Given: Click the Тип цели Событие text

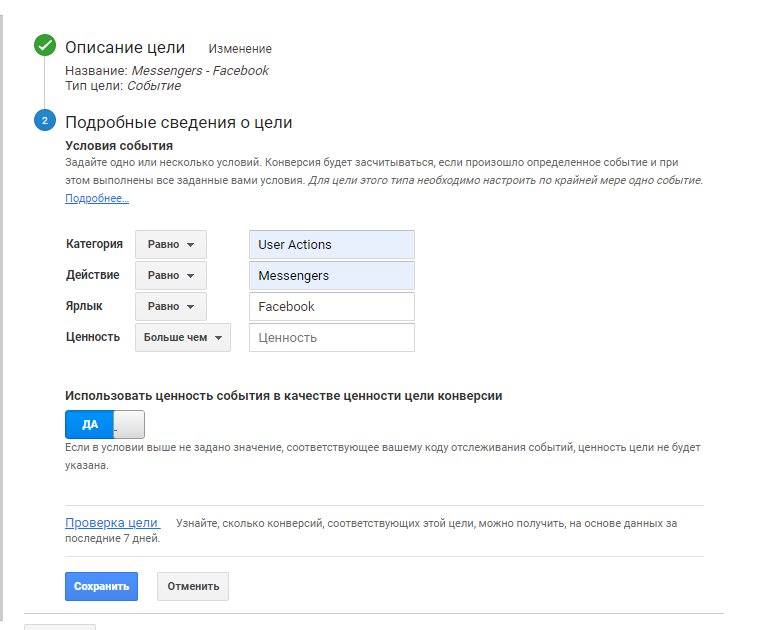Looking at the screenshot, I should point(153,85).
